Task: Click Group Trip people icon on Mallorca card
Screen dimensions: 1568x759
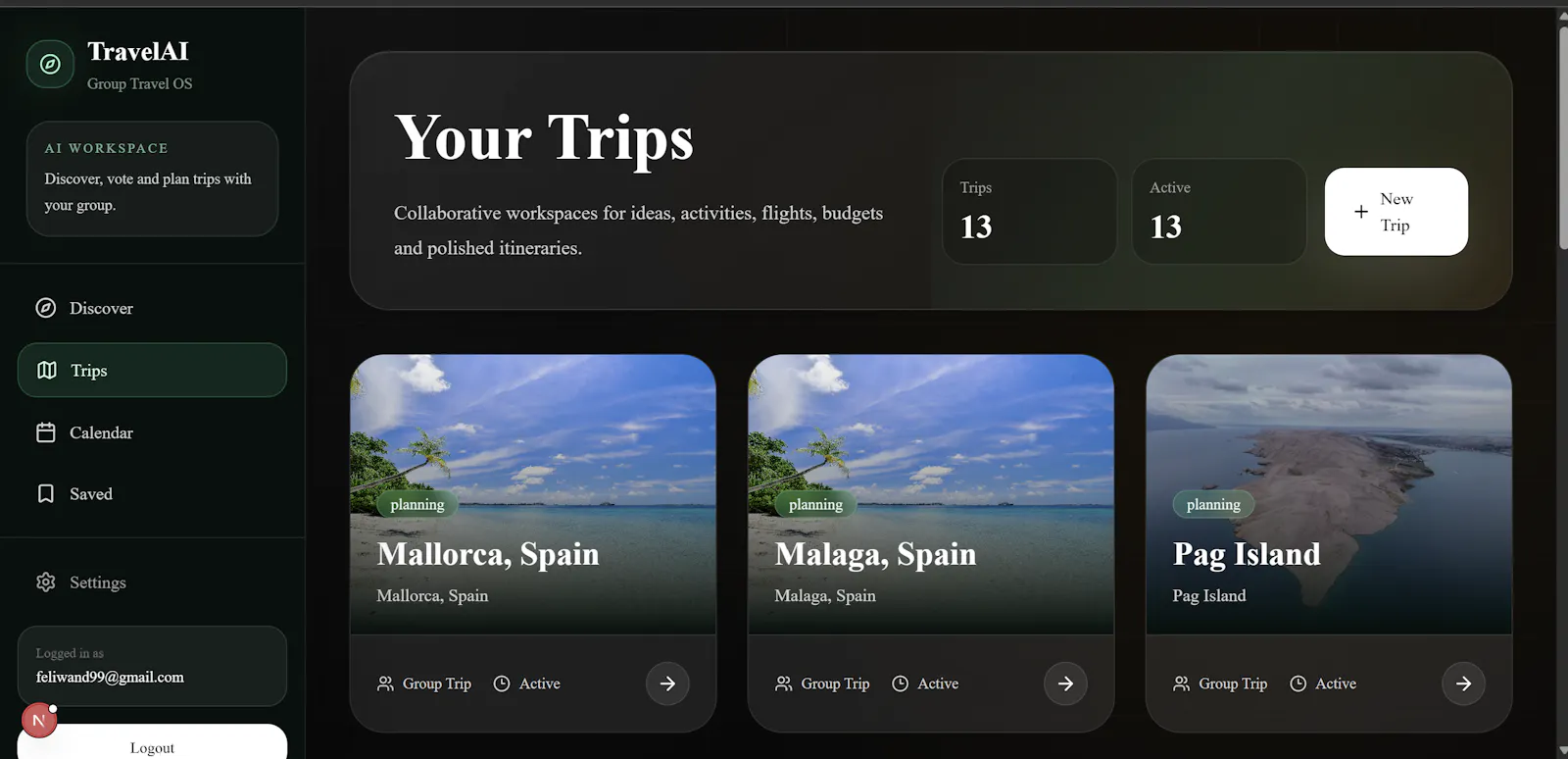Action: click(385, 683)
